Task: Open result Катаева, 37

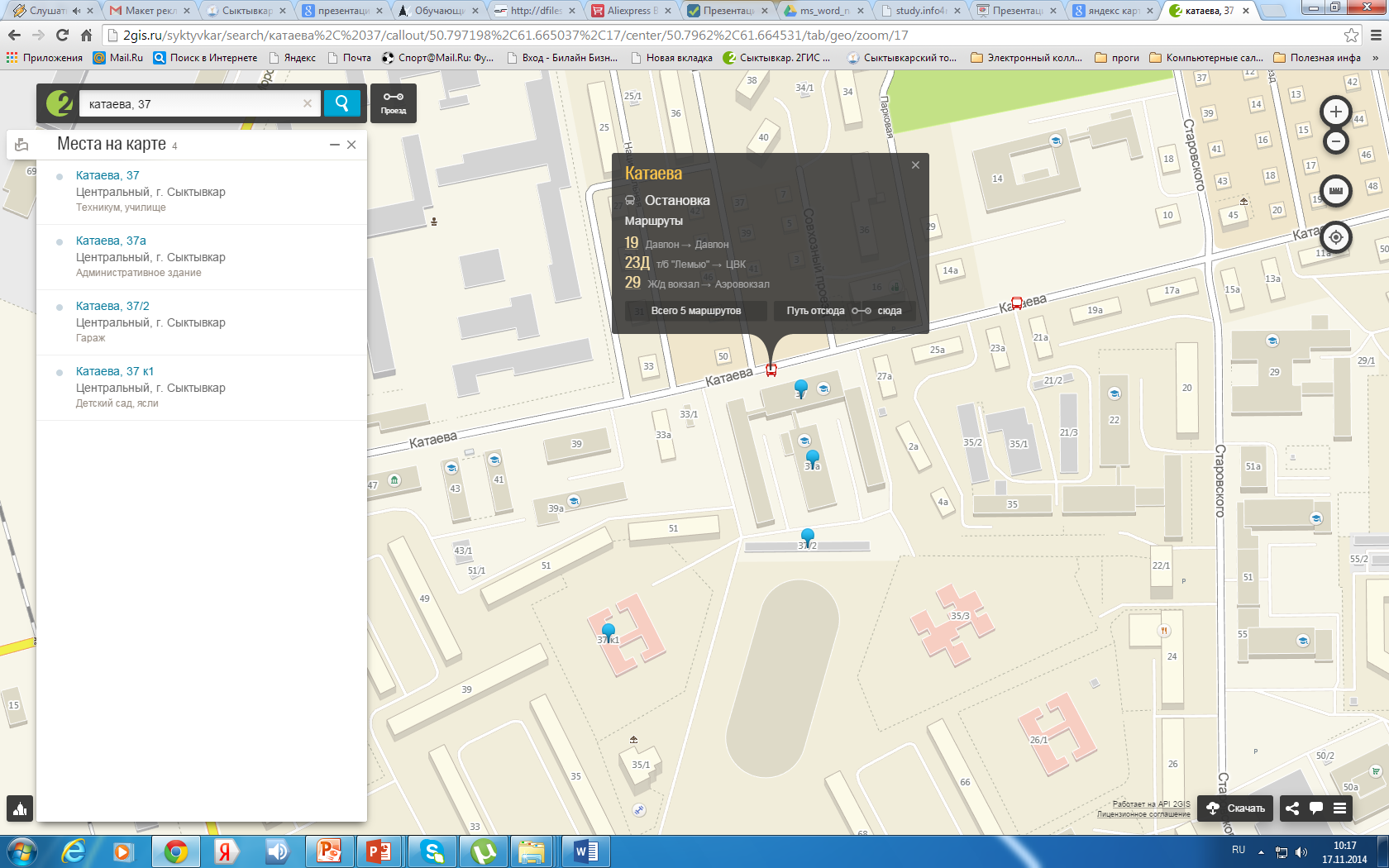Action: [x=107, y=175]
